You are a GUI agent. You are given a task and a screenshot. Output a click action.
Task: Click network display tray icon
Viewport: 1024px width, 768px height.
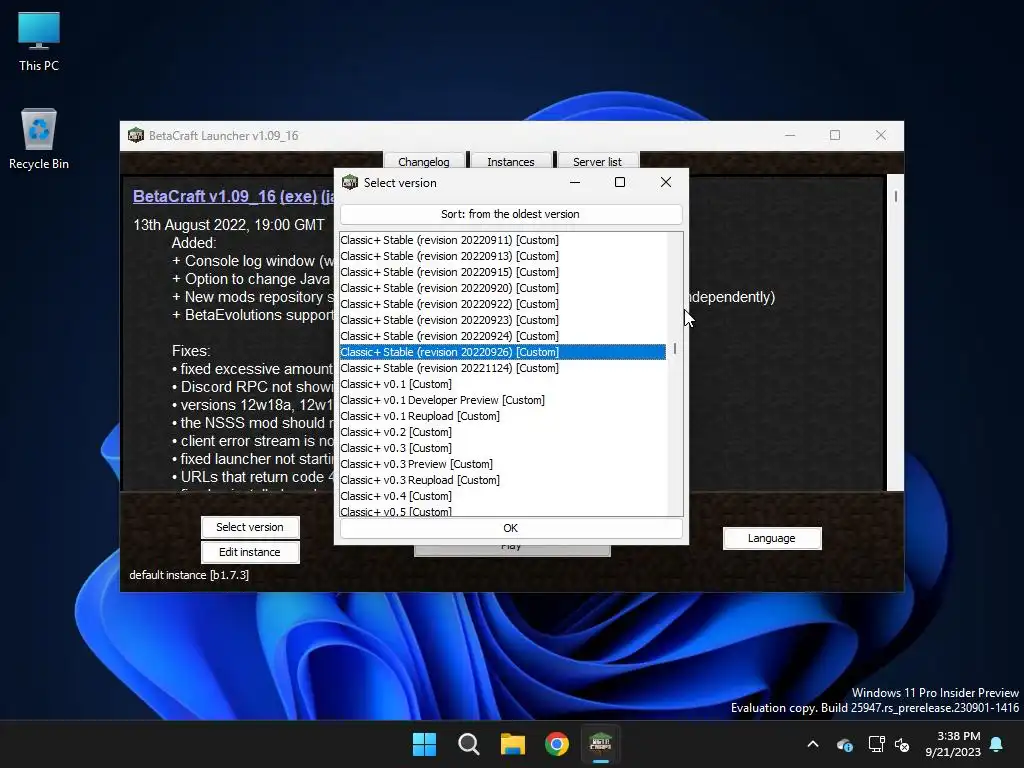click(x=876, y=744)
